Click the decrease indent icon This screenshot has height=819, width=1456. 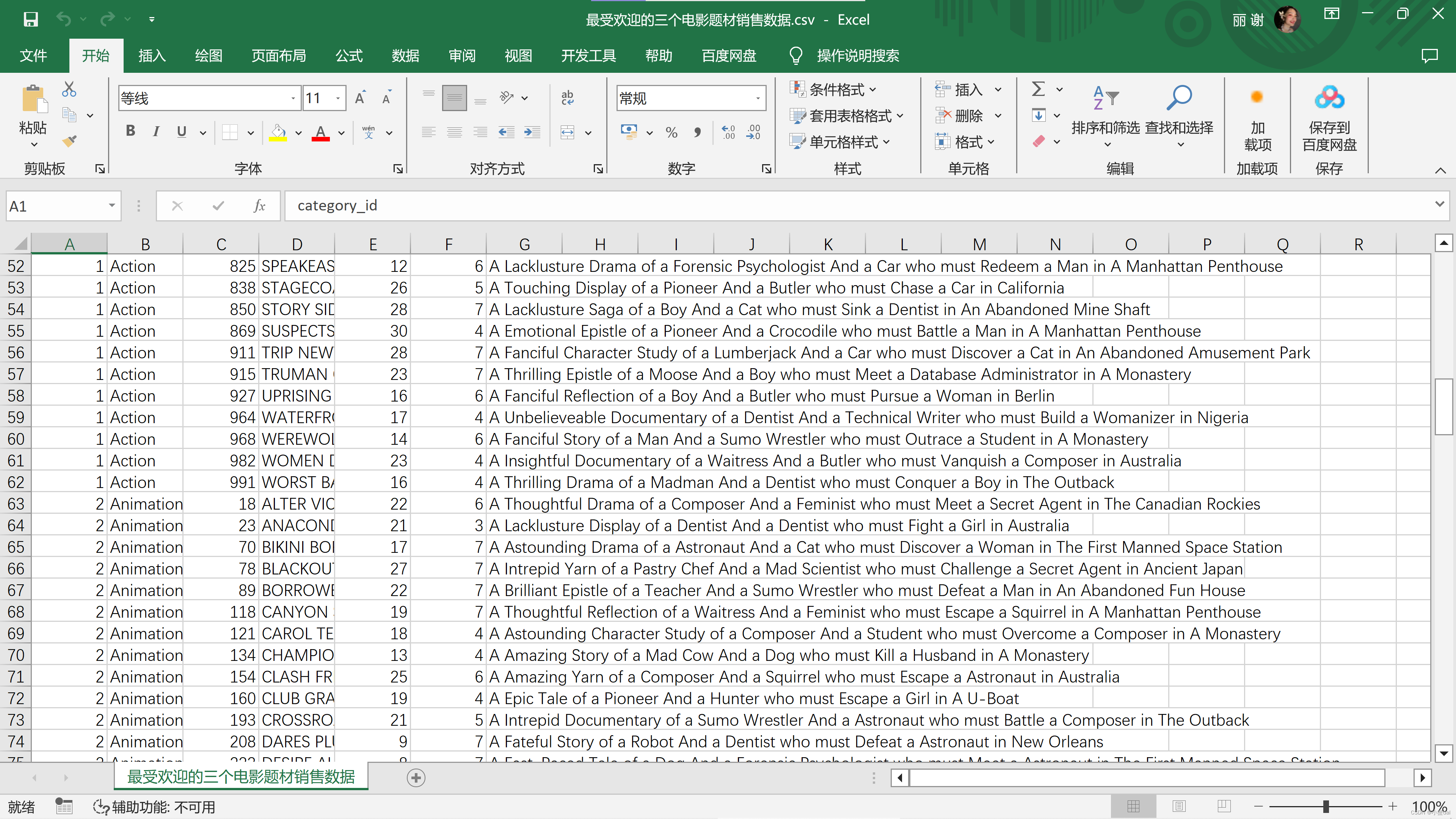pyautogui.click(x=507, y=132)
